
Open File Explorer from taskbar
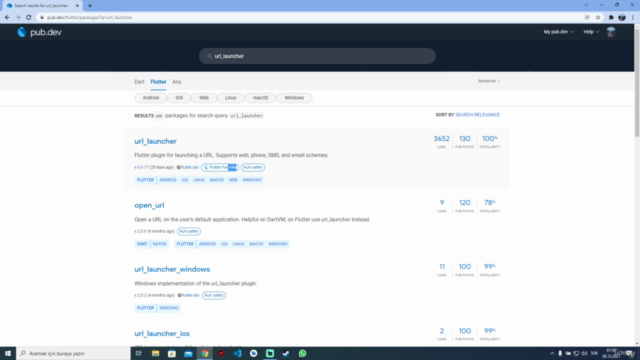[x=155, y=353]
